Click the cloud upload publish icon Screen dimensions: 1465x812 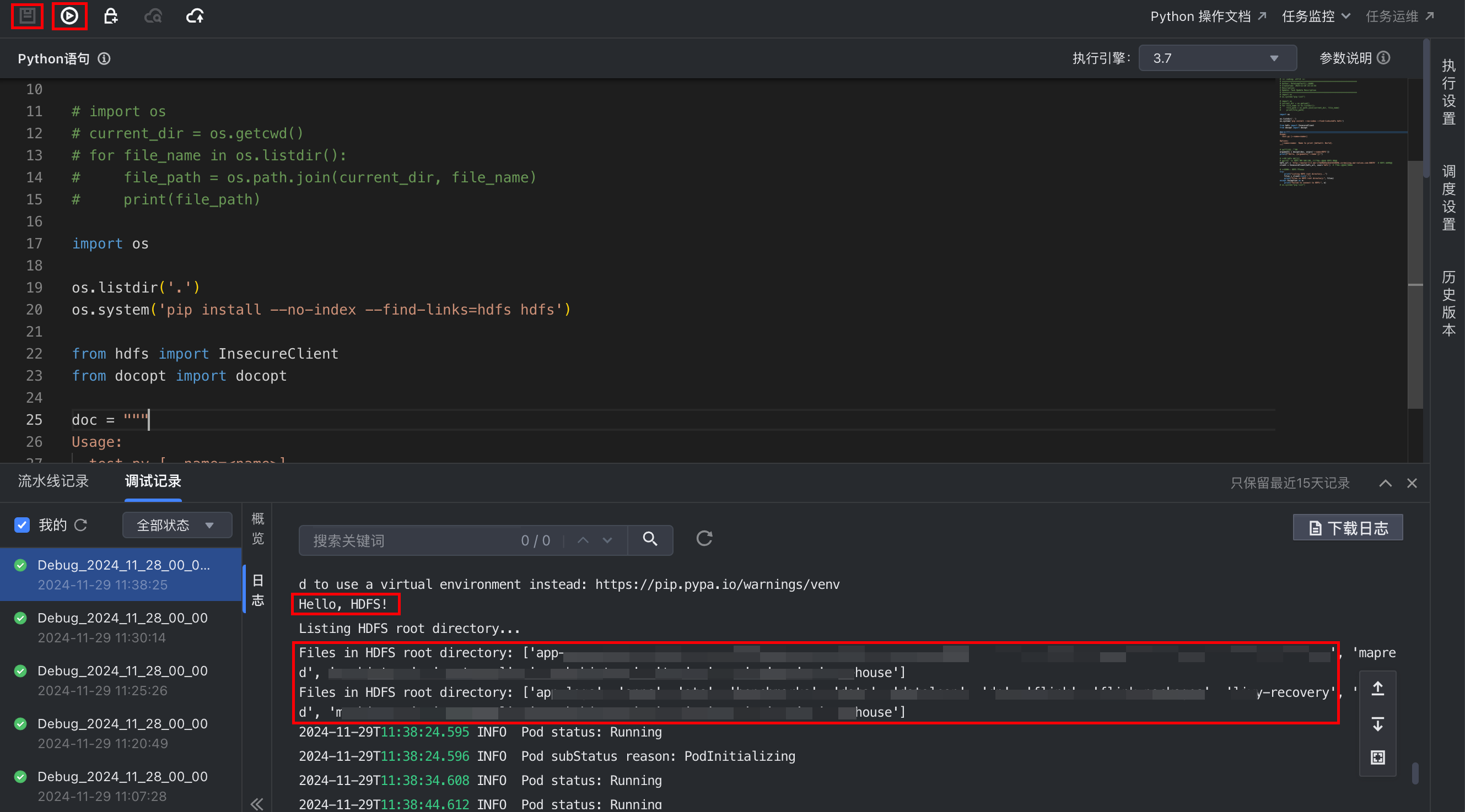click(x=195, y=16)
